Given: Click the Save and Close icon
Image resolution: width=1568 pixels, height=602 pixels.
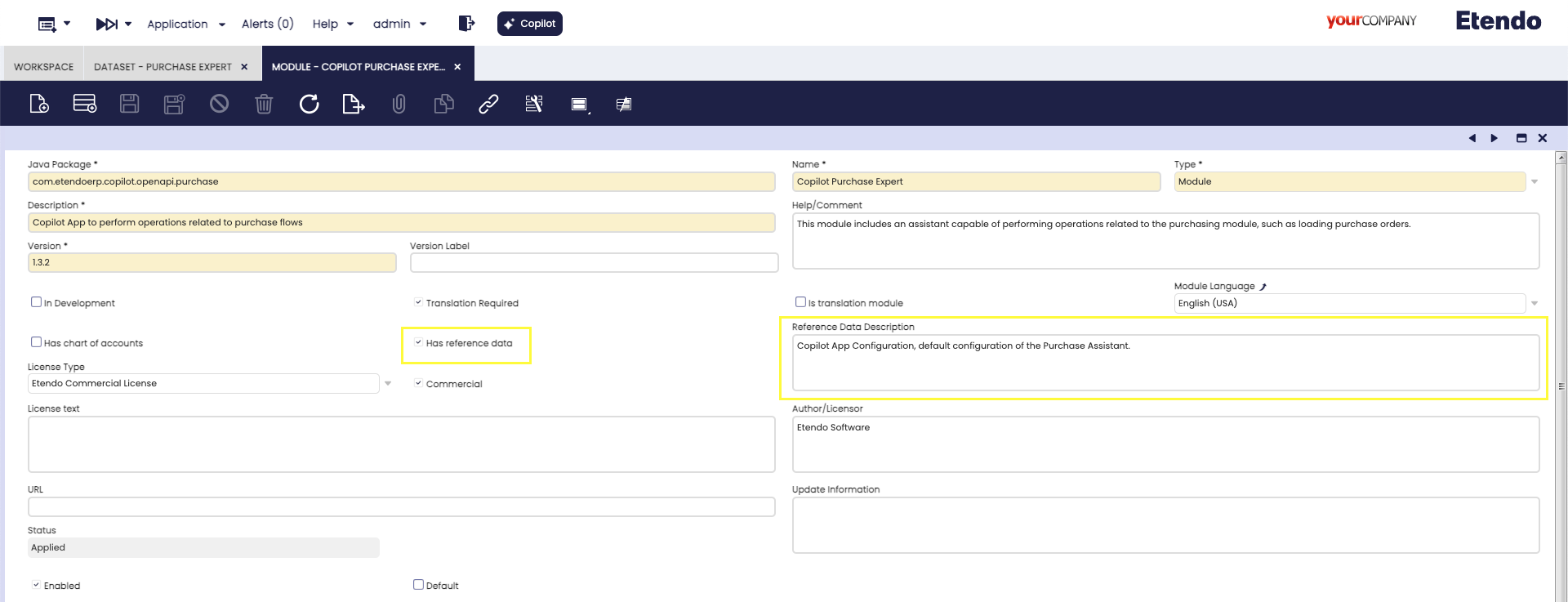Looking at the screenshot, I should click(174, 104).
